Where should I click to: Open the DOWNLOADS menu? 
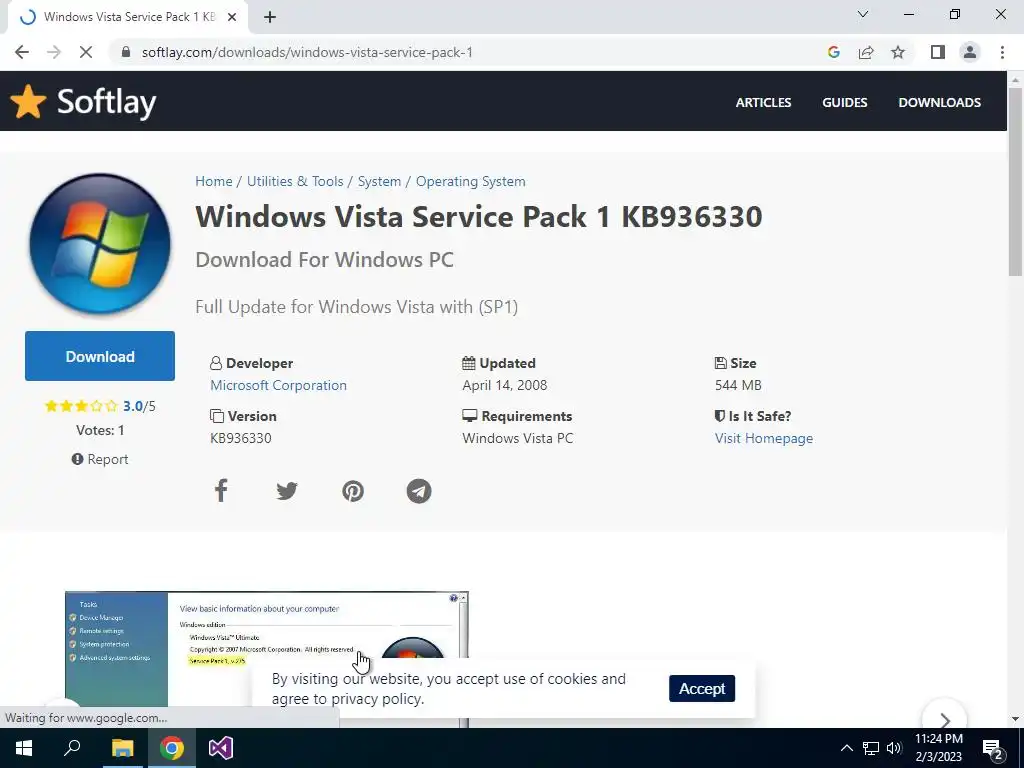pyautogui.click(x=939, y=103)
